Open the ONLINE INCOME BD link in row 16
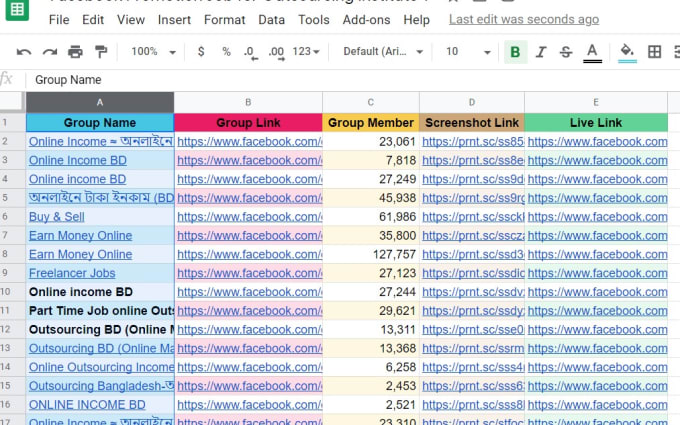680x425 pixels. 87,405
